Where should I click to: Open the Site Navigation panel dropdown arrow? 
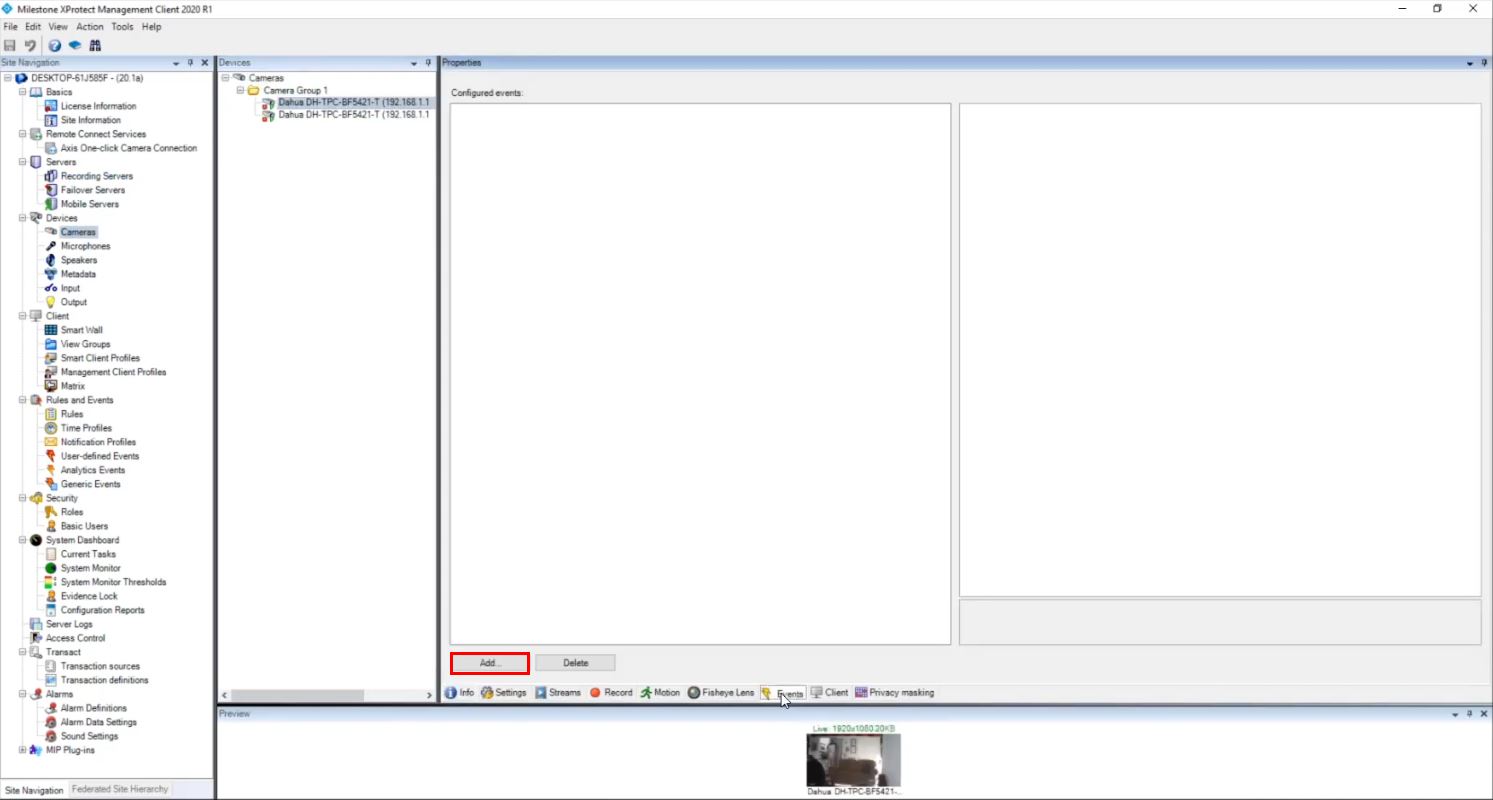click(177, 63)
